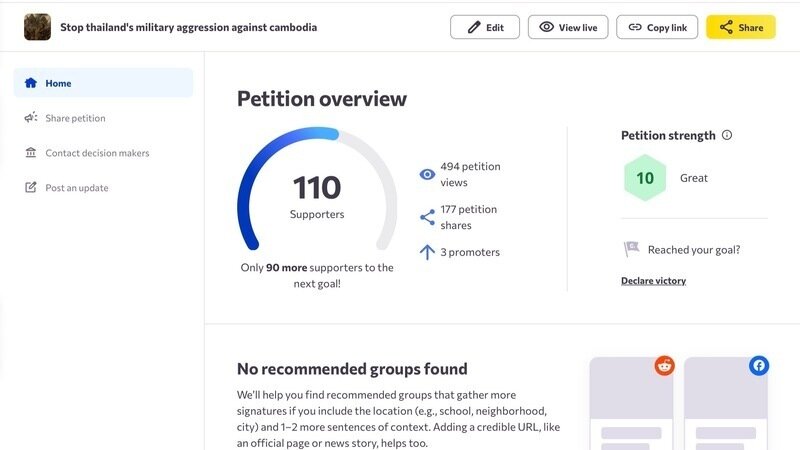Screen dimensions: 800x450
Task: Click the Copy link button
Action: click(x=657, y=27)
